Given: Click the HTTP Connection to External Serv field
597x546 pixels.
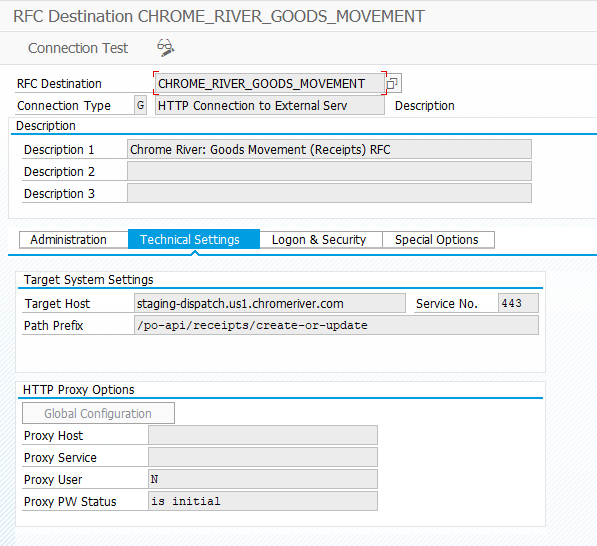Looking at the screenshot, I should (270, 105).
